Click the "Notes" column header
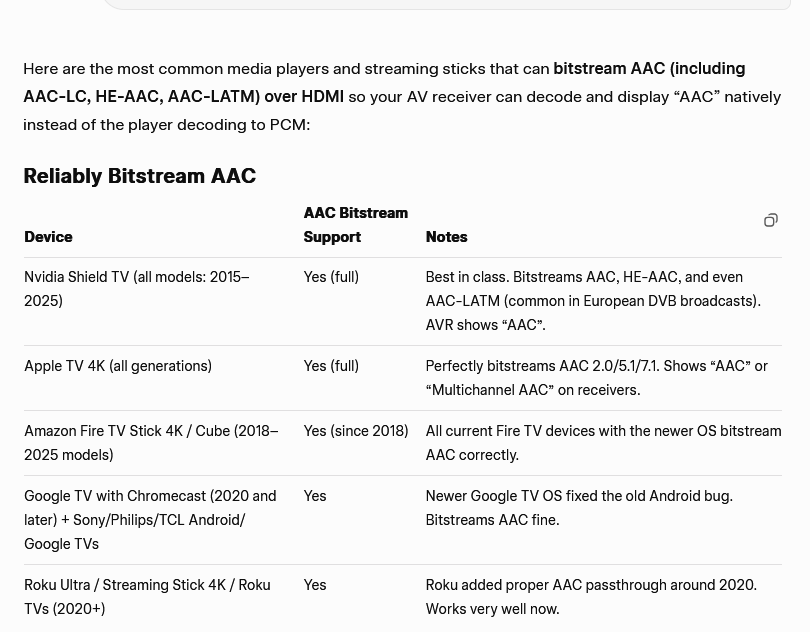810x632 pixels. pos(446,237)
